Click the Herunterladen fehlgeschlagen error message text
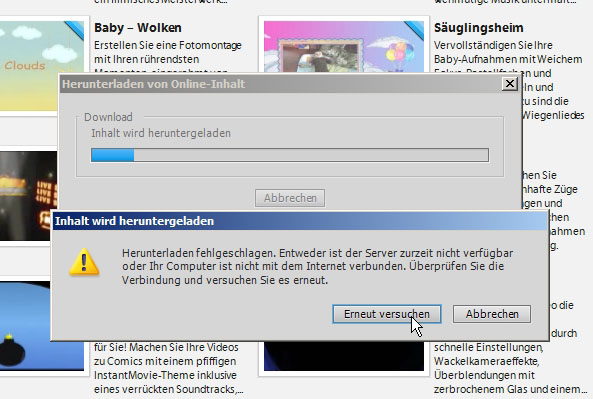The width and height of the screenshot is (593, 399). 317,267
